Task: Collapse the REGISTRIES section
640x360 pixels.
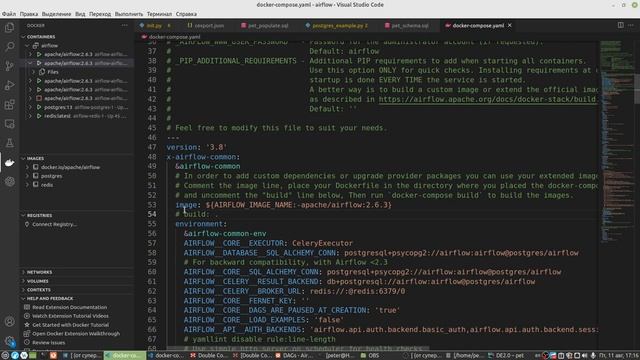Action: (x=23, y=215)
